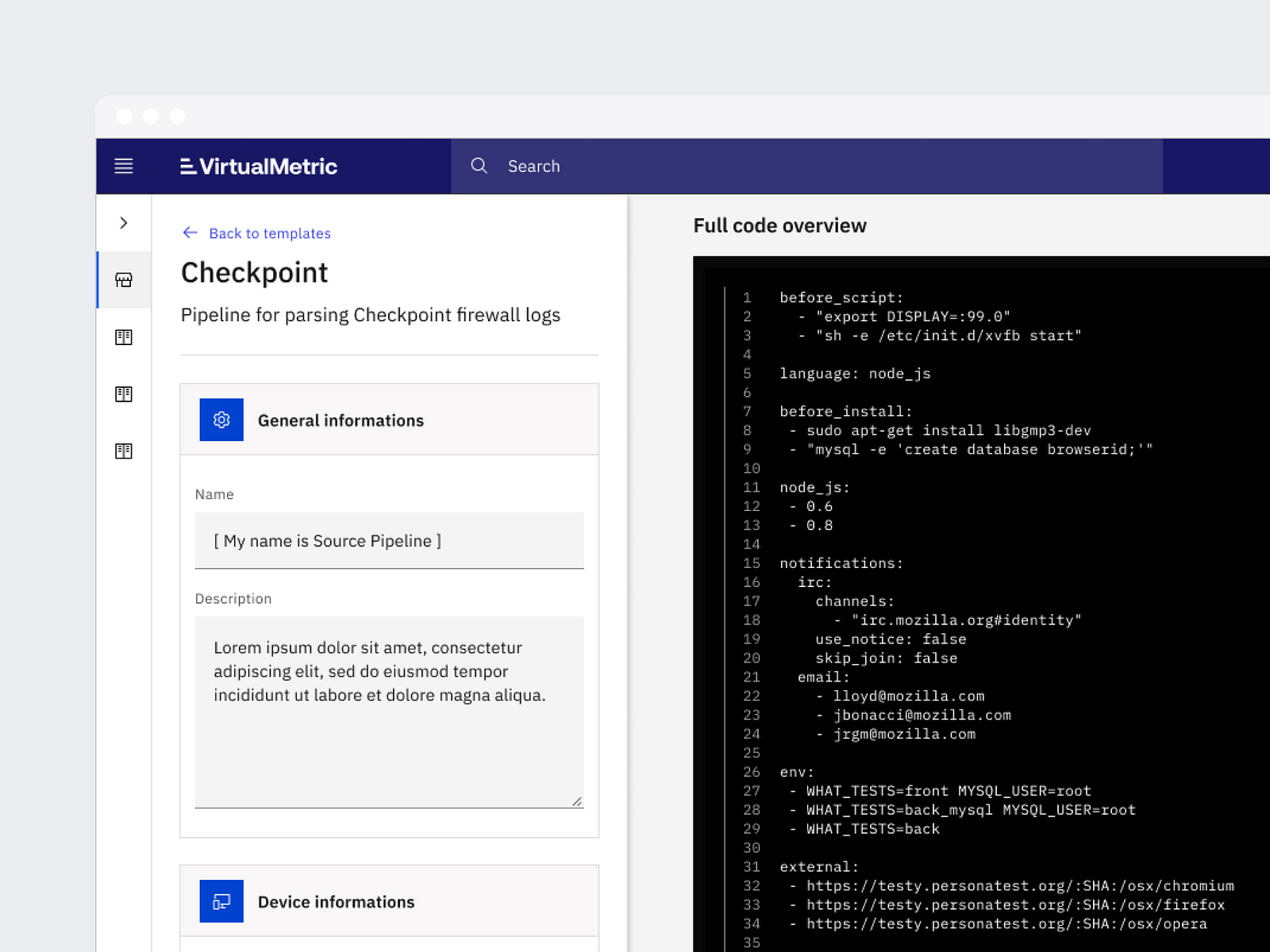Click inside the Name input field
This screenshot has width=1270, height=952.
coord(389,541)
